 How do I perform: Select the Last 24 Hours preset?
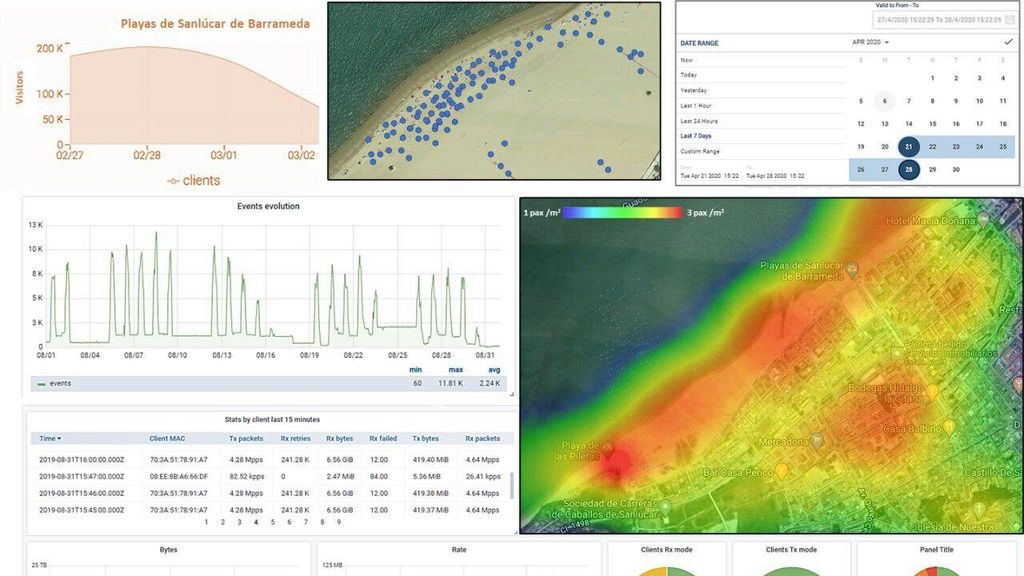(x=699, y=121)
